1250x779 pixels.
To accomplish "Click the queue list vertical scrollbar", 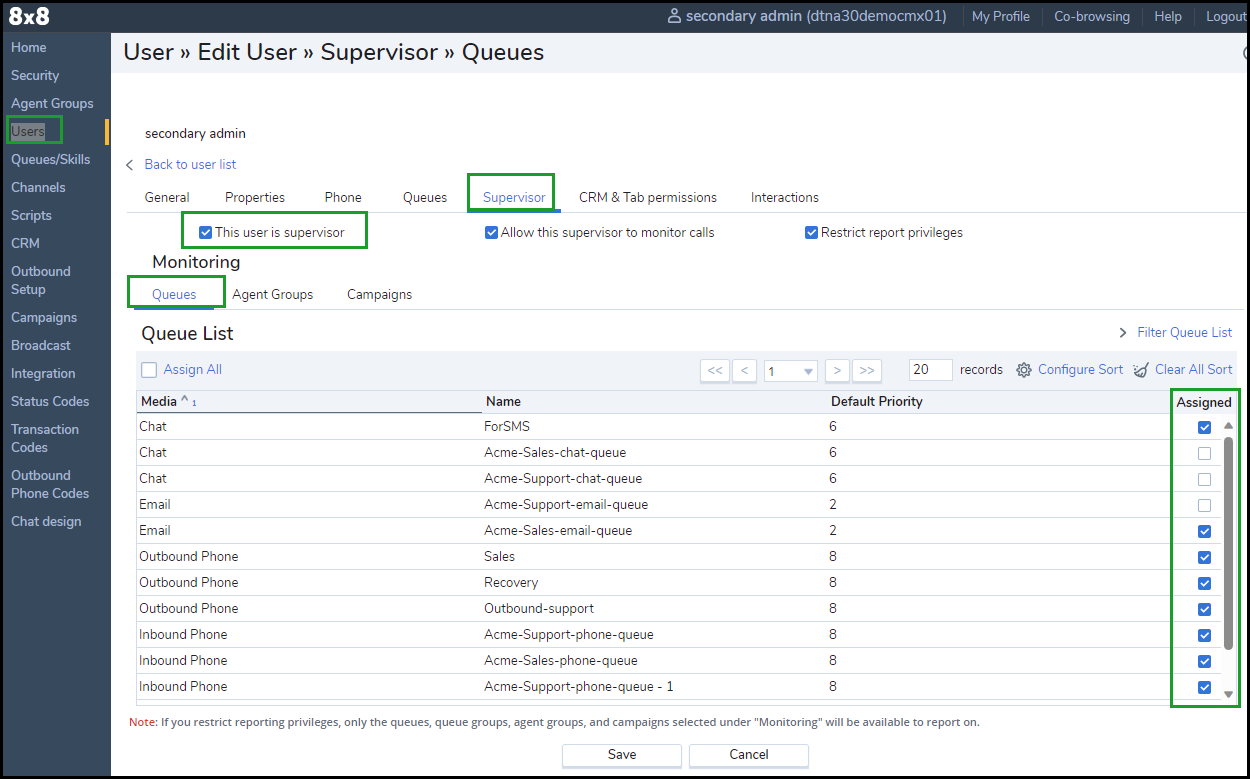I will pos(1228,542).
